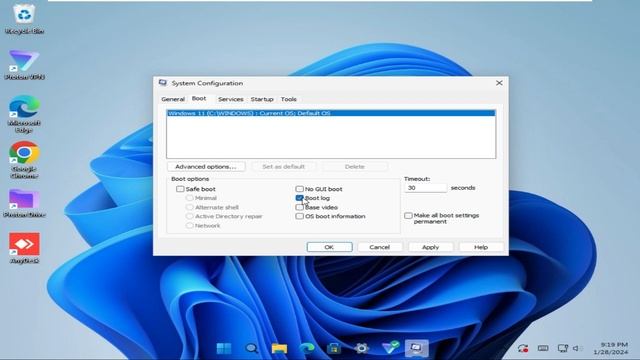Open Microsoft Store from the taskbar

pyautogui.click(x=334, y=348)
